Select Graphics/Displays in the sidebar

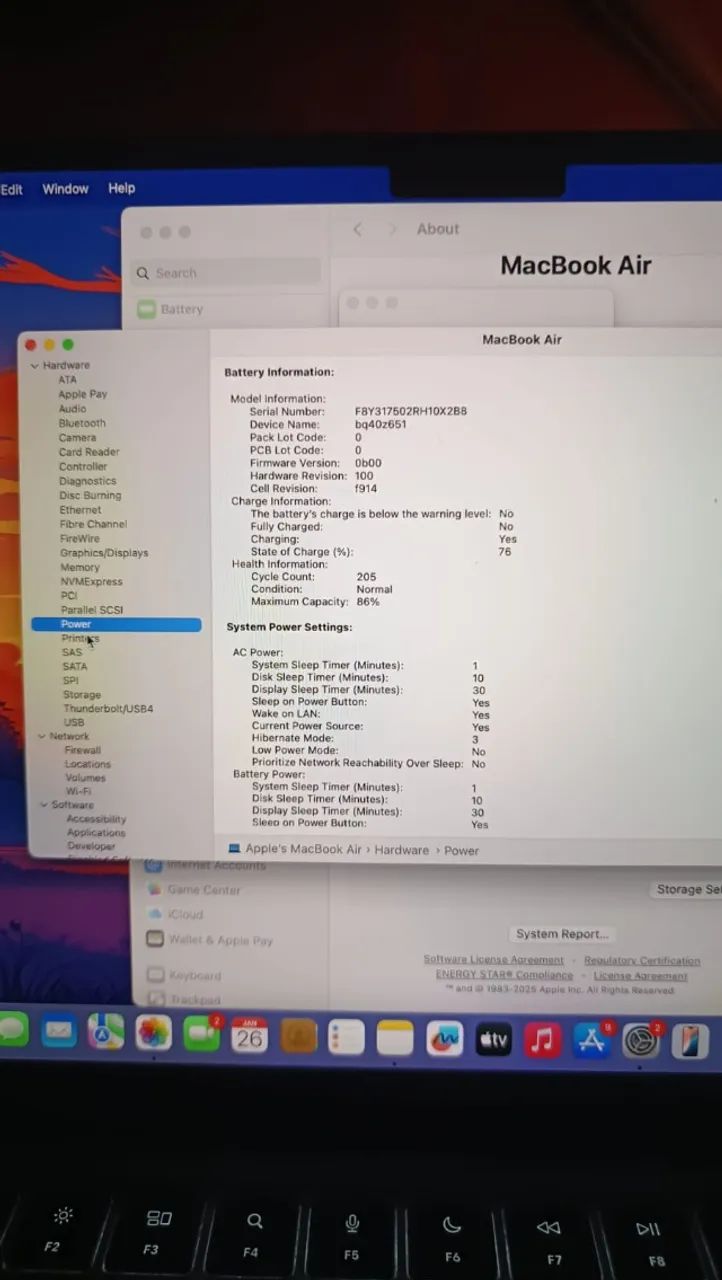[x=104, y=553]
